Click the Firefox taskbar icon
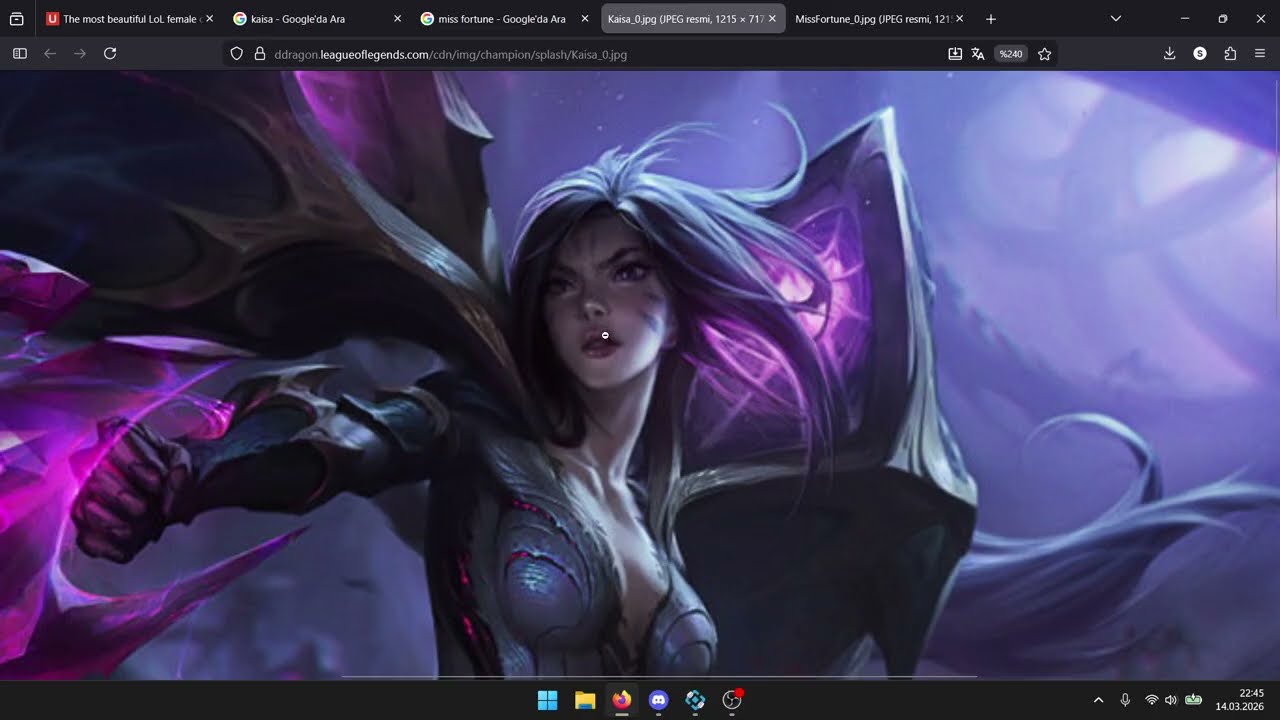The width and height of the screenshot is (1280, 720). click(x=622, y=700)
